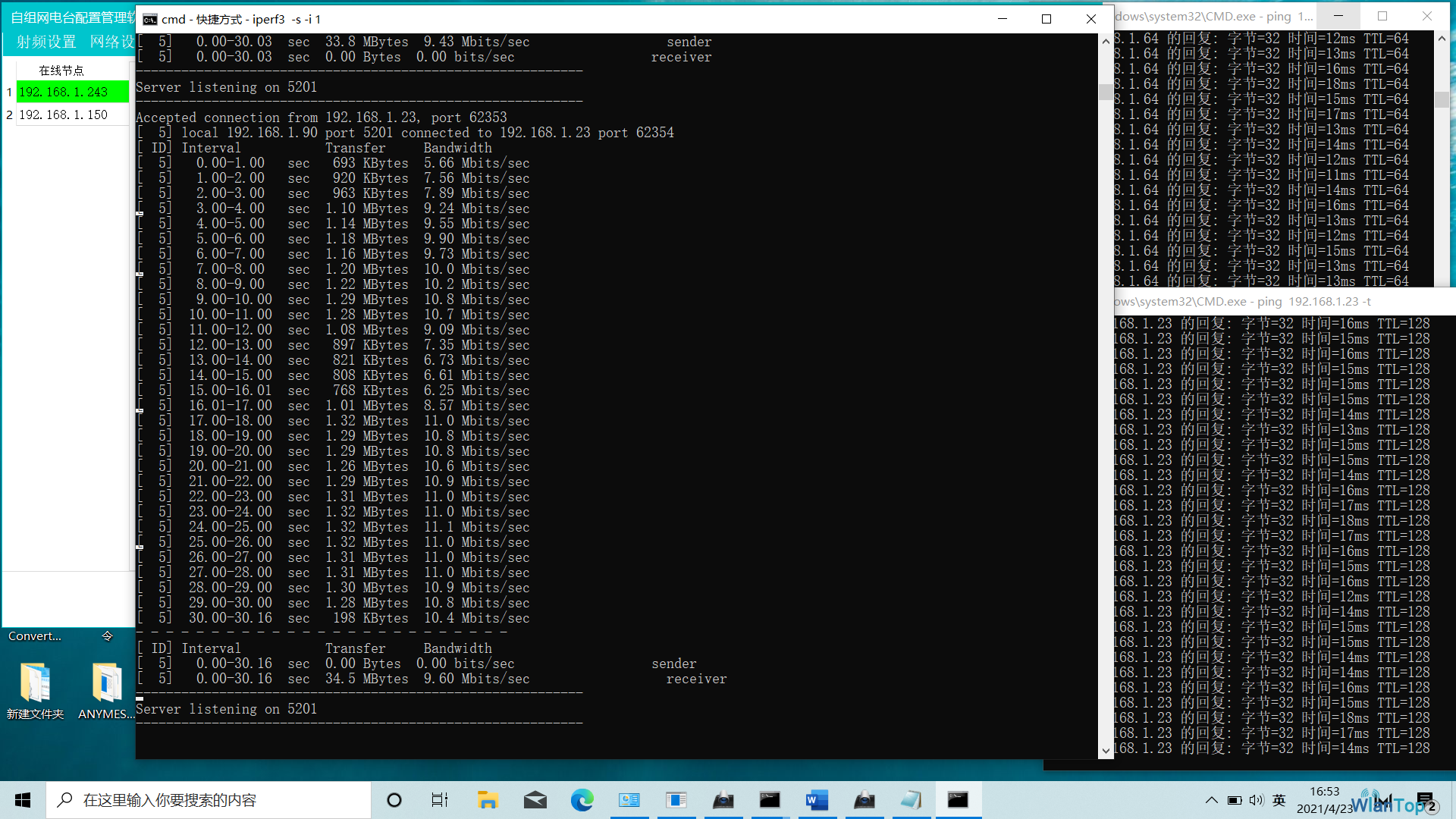Click the iperf3 cmd scrollbar thumb
1456x819 pixels.
pos(1106,92)
